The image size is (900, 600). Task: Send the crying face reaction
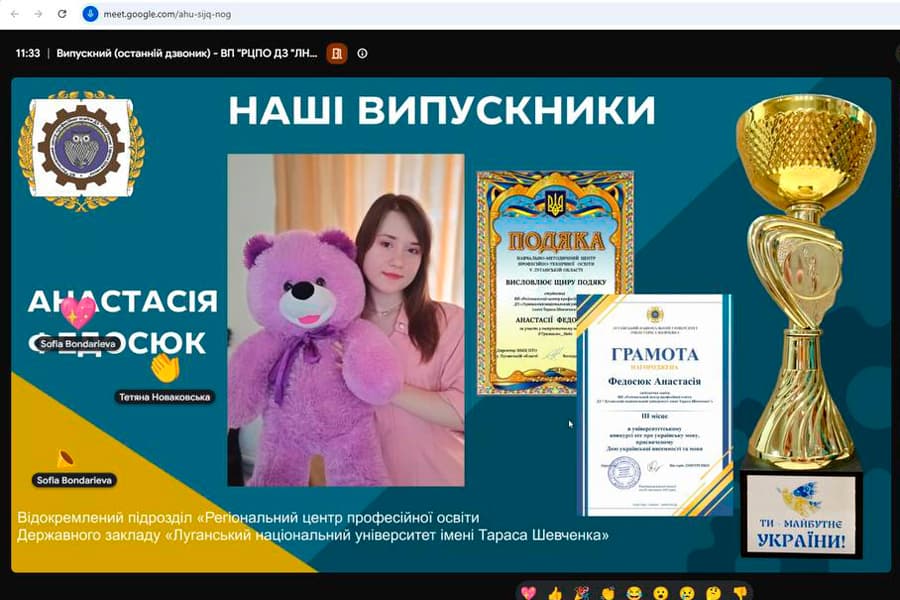[687, 593]
